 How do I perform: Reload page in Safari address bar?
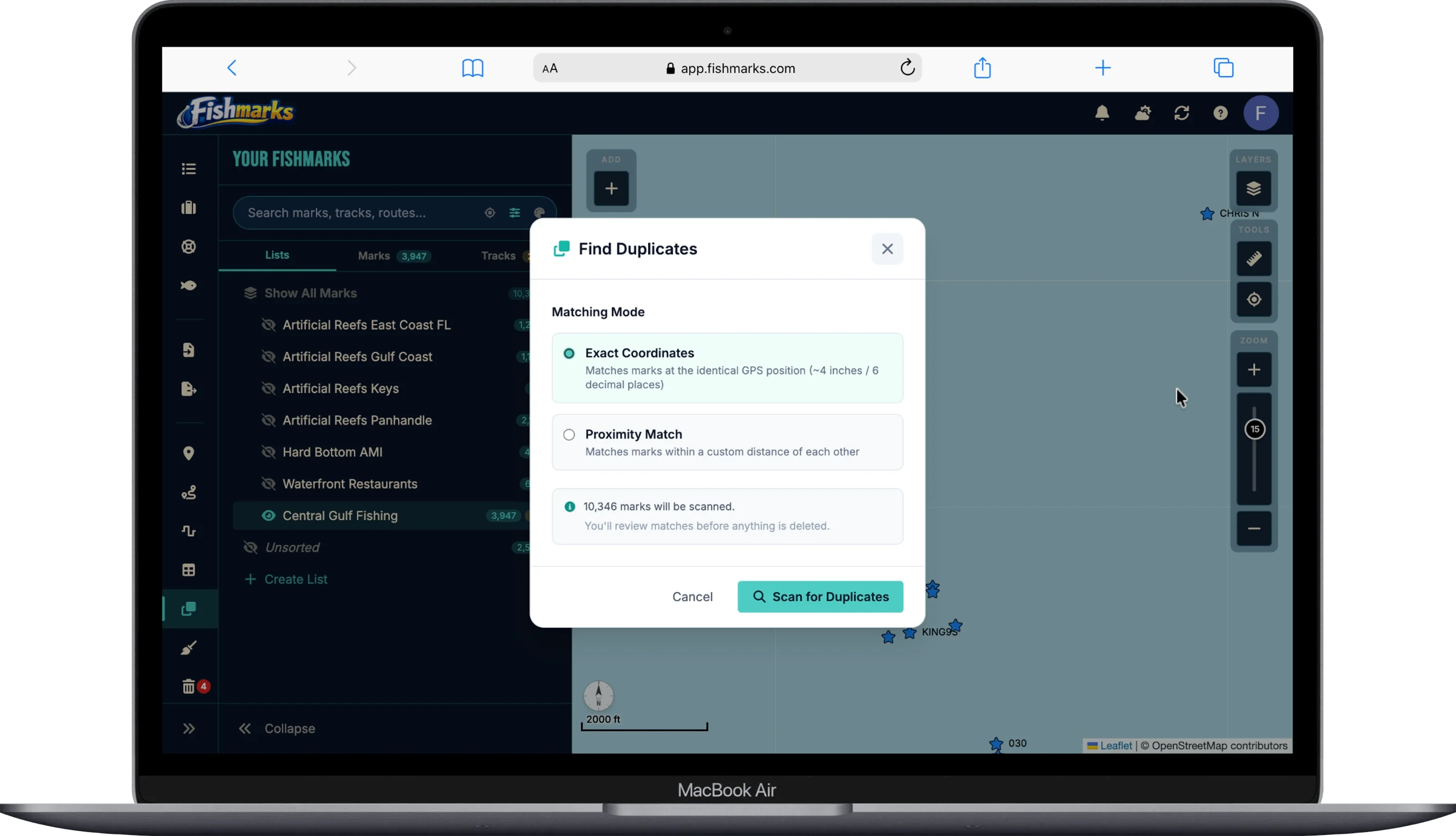pyautogui.click(x=907, y=67)
